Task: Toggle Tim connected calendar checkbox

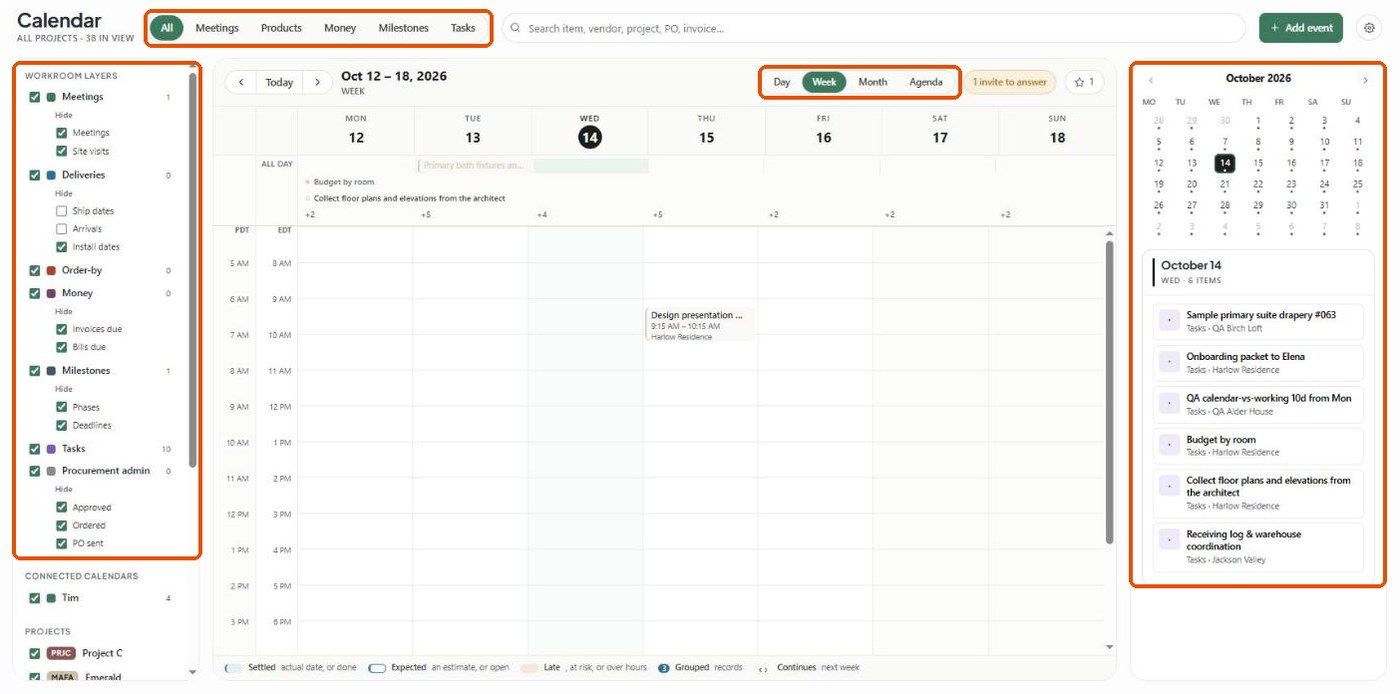Action: pyautogui.click(x=35, y=598)
